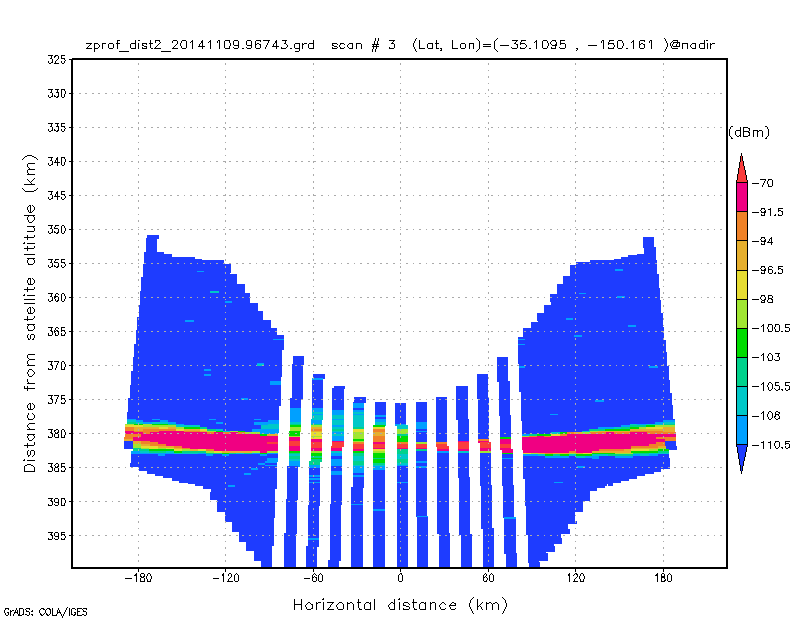Screen dimensions: 800x618
Task: Click the 380 tick on vertical axis
Action: coord(57,433)
